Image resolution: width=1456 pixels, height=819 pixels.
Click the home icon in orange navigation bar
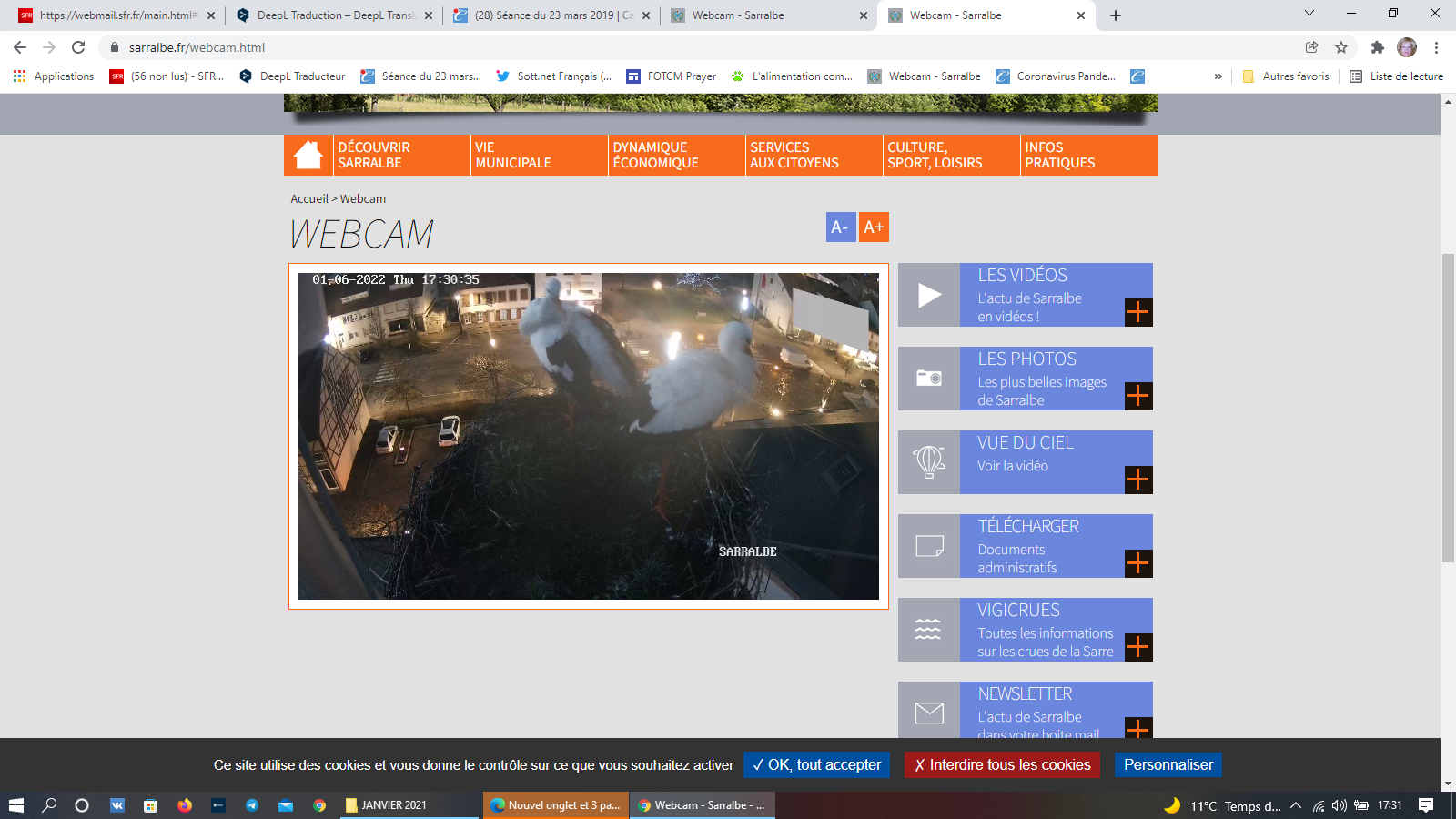308,155
